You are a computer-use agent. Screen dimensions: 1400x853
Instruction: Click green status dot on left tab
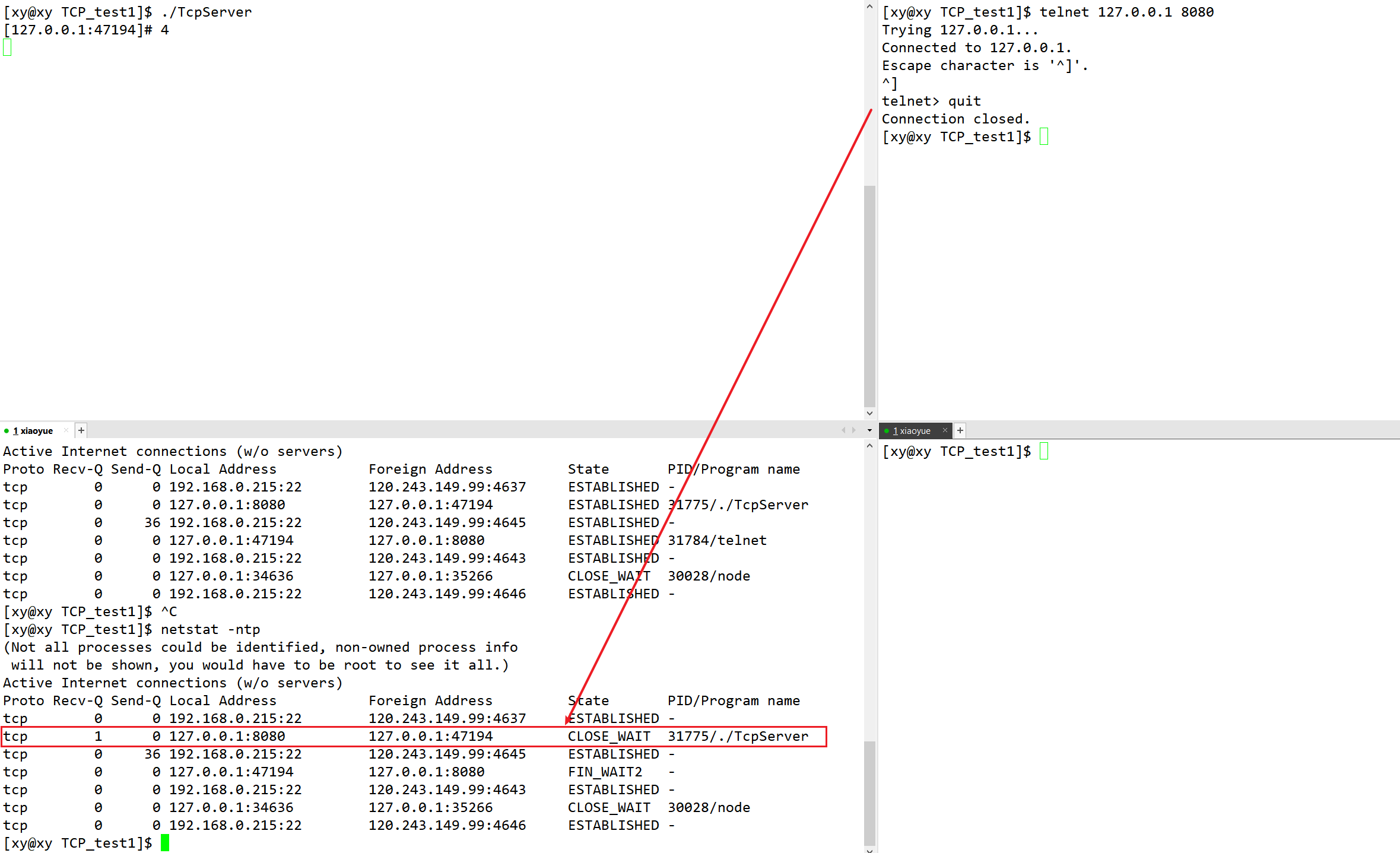7,431
